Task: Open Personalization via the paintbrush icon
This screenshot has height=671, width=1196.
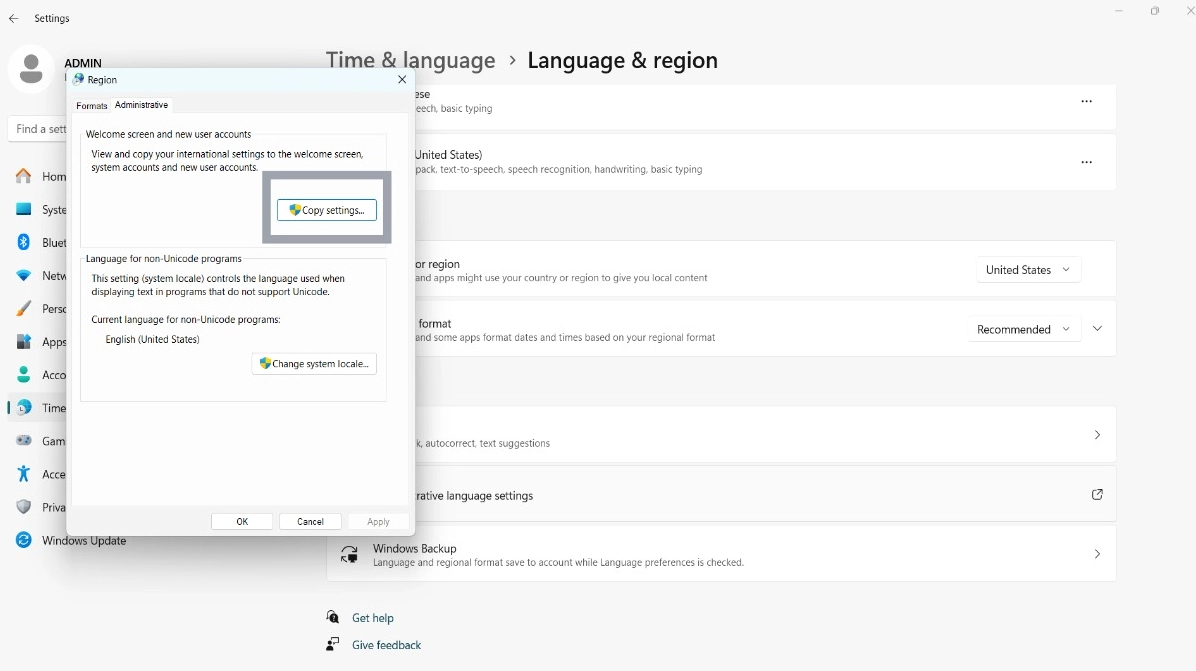Action: coord(24,309)
